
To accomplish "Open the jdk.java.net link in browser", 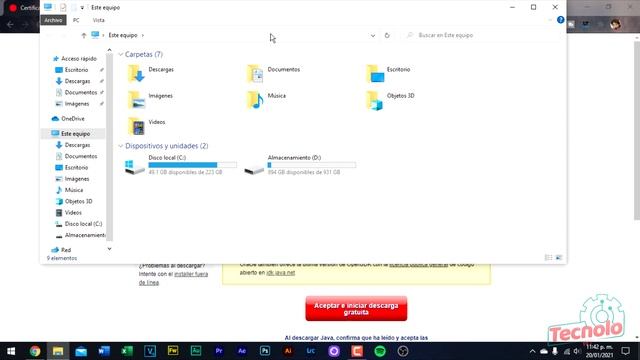I will 280,273.
